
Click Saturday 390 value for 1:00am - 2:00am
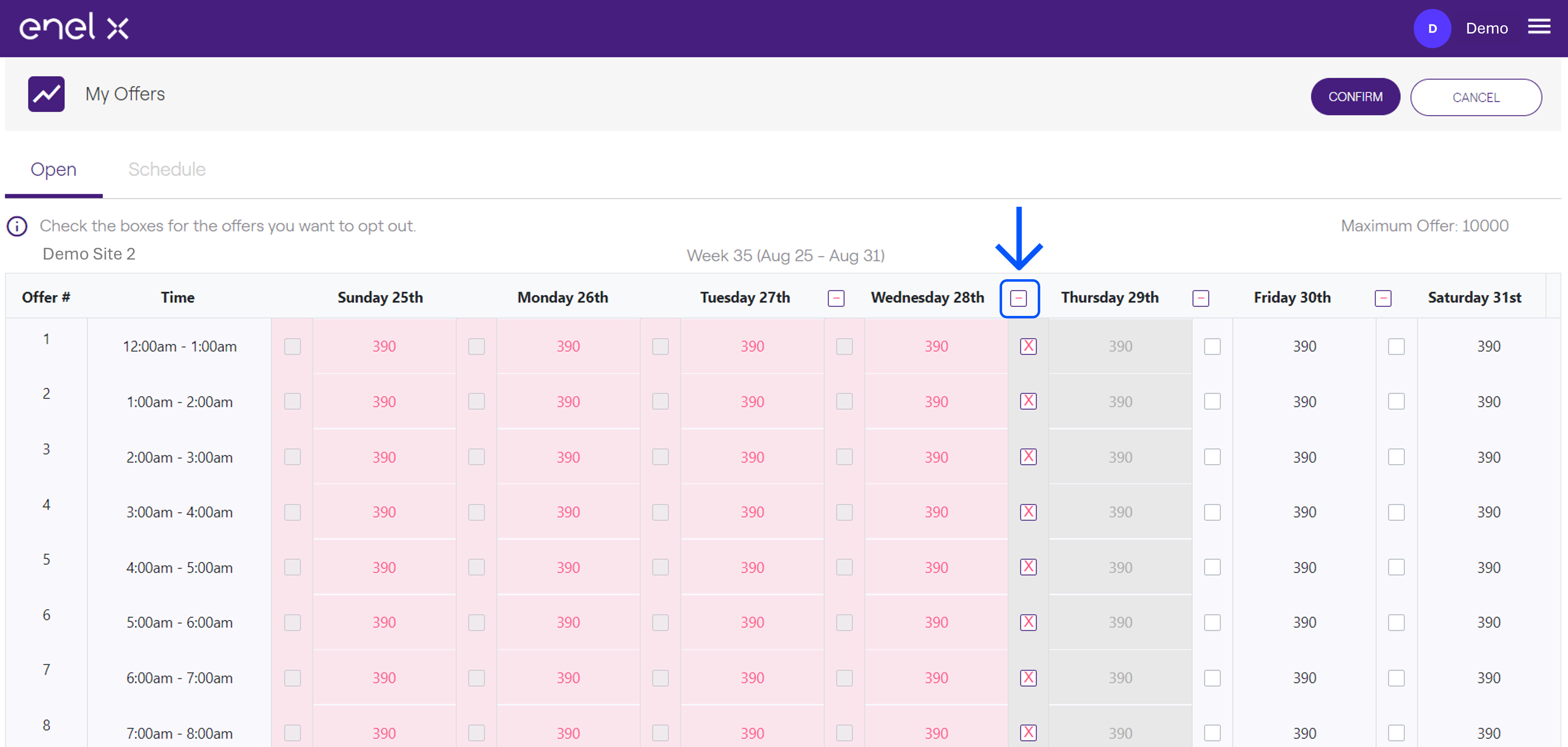[x=1488, y=402]
